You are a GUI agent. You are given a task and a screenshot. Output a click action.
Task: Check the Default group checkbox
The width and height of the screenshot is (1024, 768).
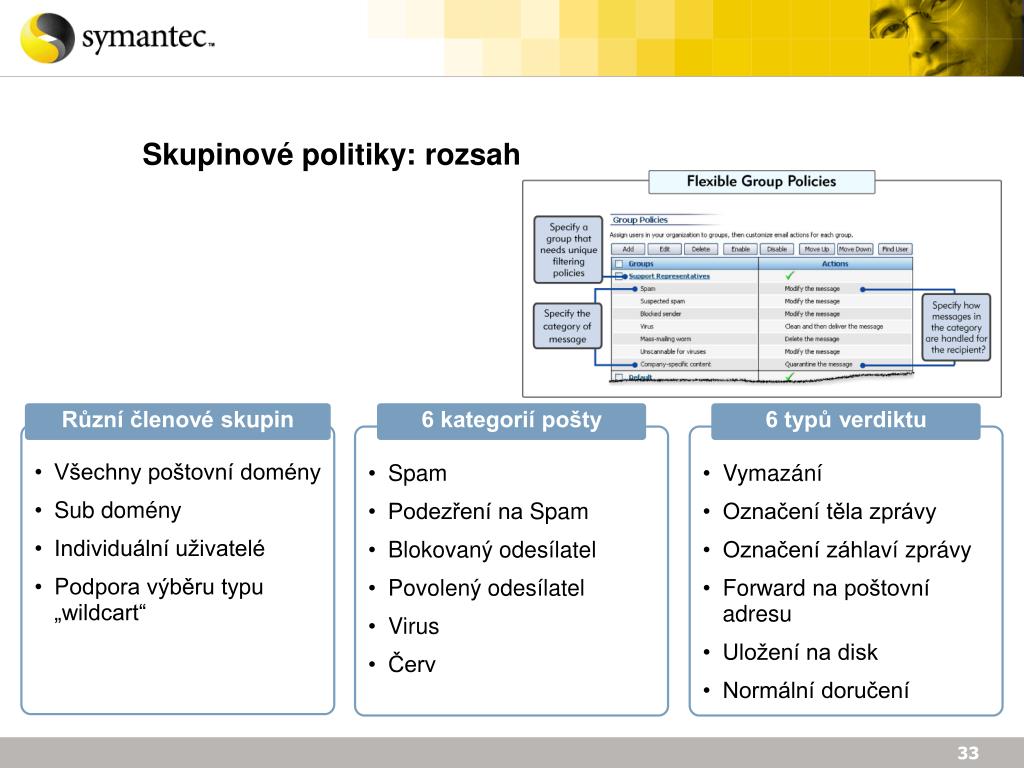(619, 377)
